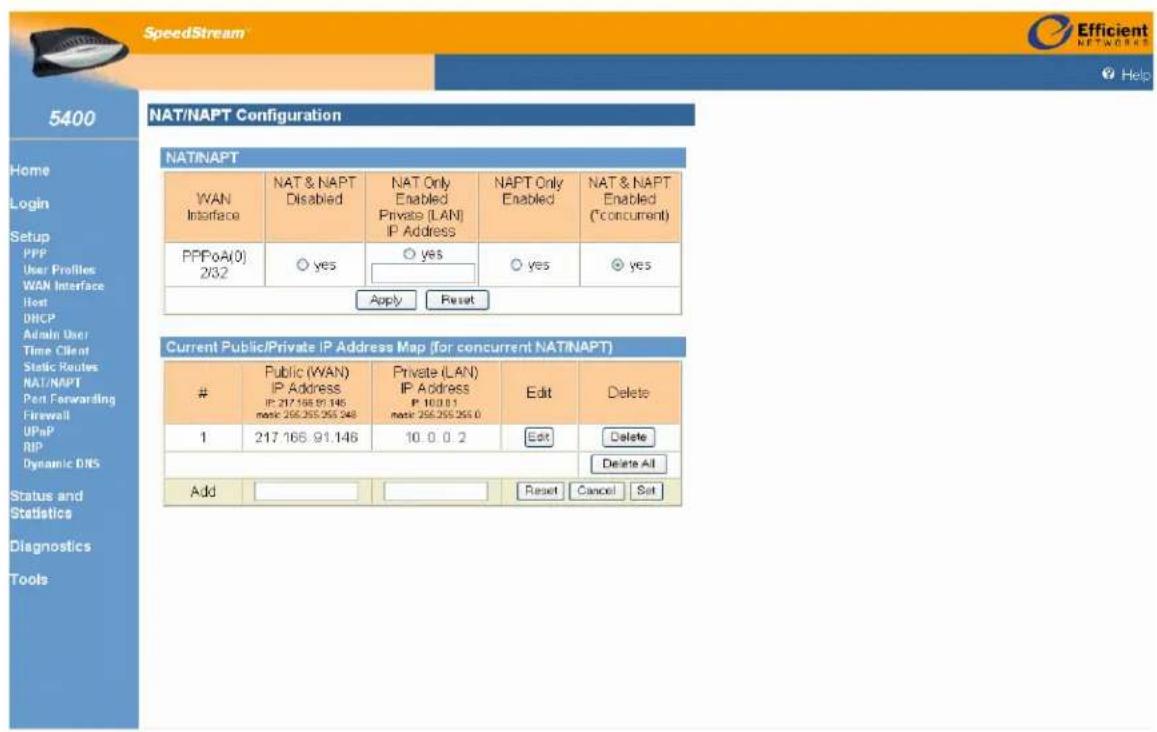Click the NAT Only Private LAN IP field
This screenshot has height=732, width=1157.
[423, 274]
